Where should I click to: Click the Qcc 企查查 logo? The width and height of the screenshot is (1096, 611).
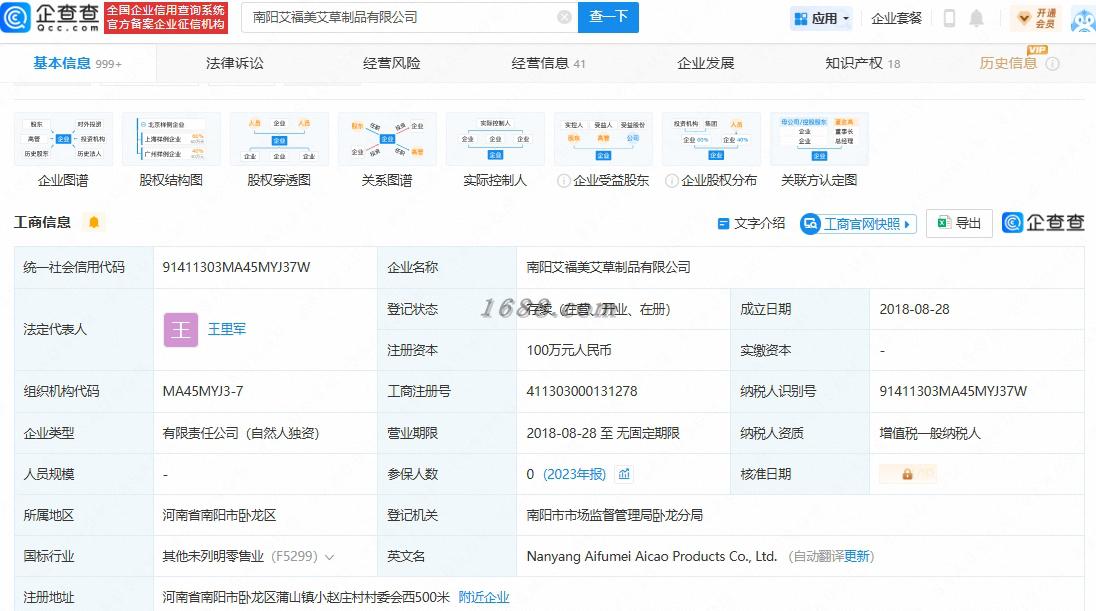point(50,17)
